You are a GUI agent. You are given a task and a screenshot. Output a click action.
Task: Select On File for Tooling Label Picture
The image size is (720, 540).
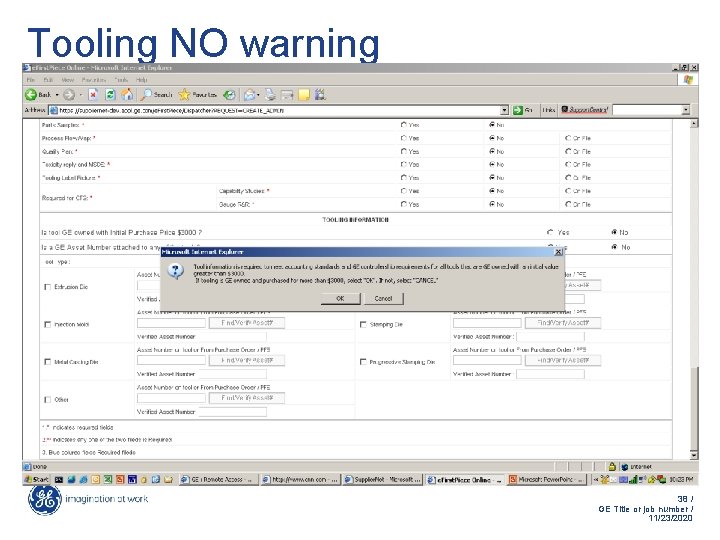click(x=568, y=177)
